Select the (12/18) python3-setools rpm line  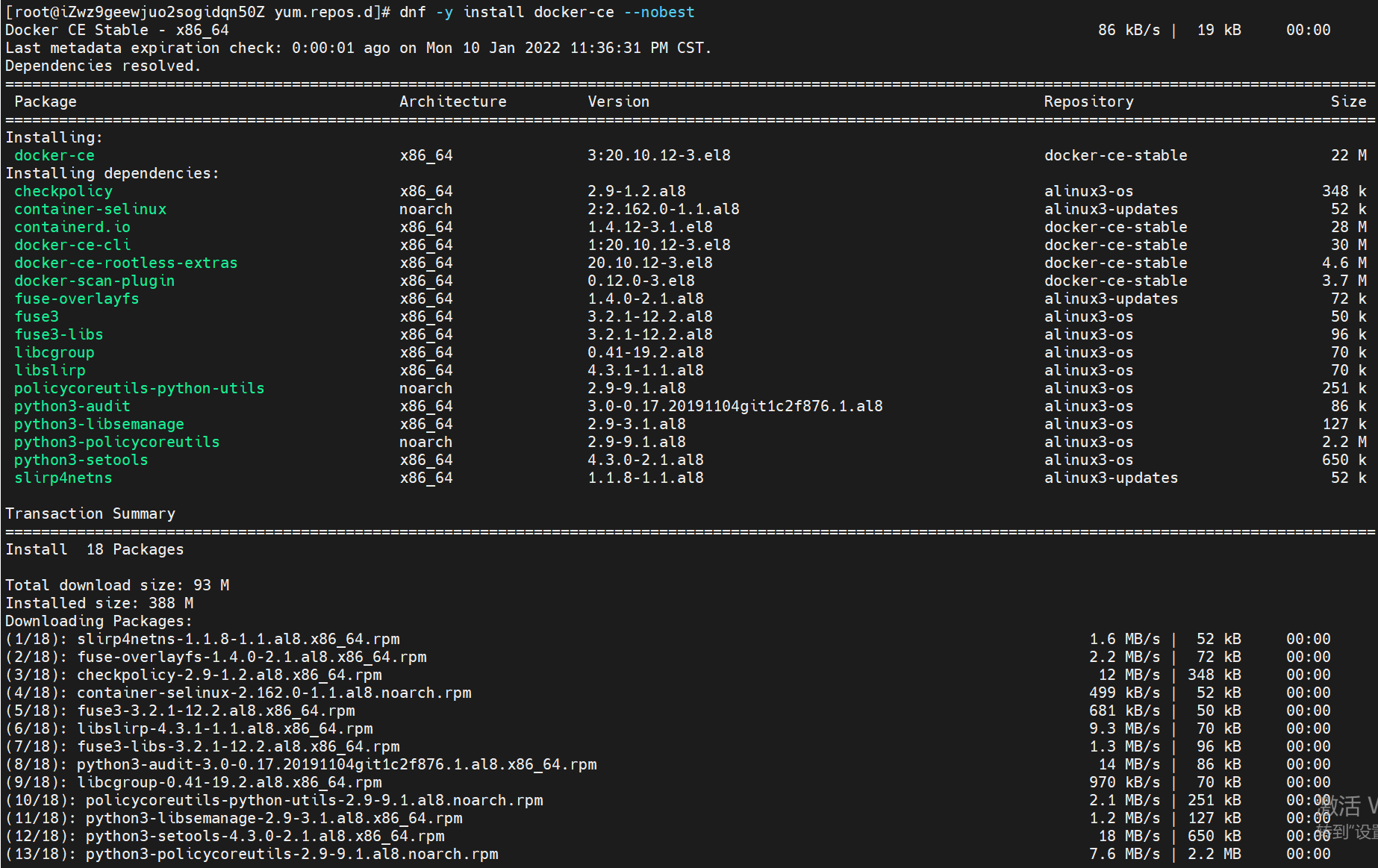(668, 836)
